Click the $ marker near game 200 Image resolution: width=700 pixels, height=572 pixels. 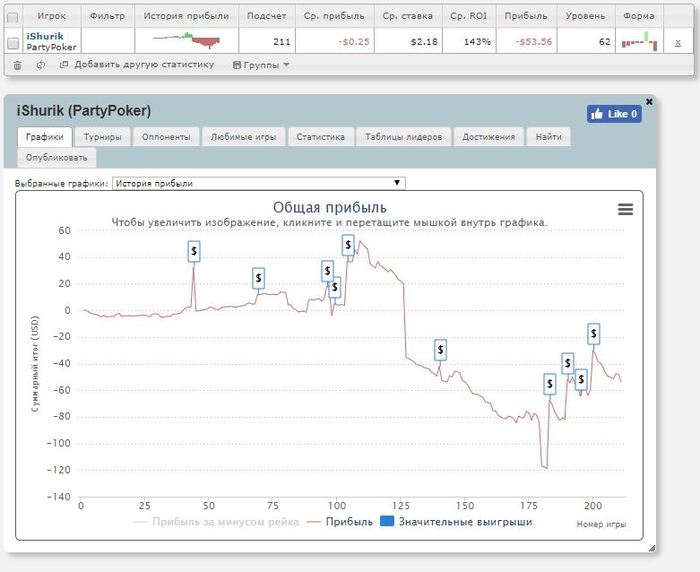[x=593, y=334]
